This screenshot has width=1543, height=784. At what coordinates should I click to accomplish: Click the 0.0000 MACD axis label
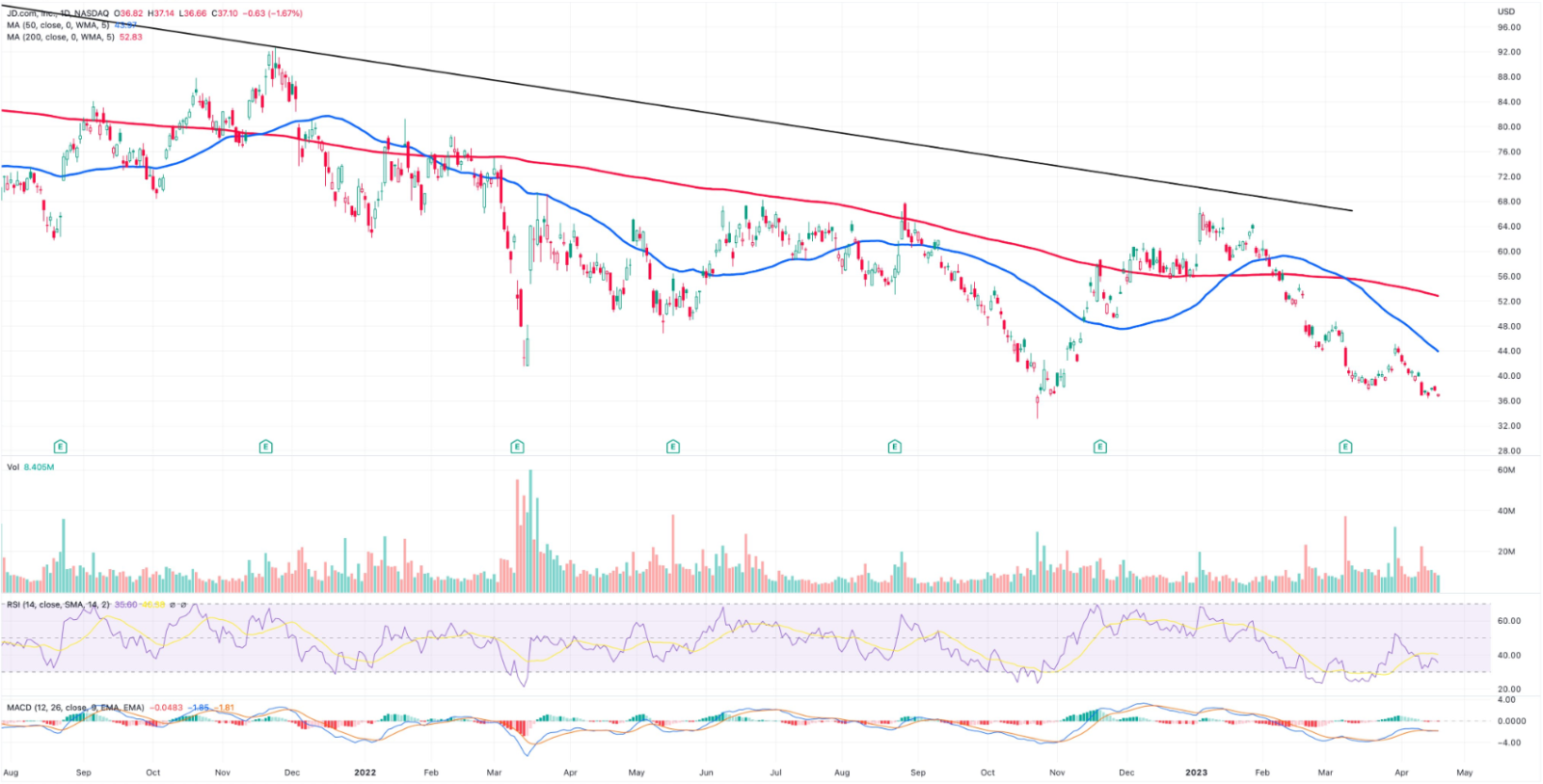coord(1511,721)
